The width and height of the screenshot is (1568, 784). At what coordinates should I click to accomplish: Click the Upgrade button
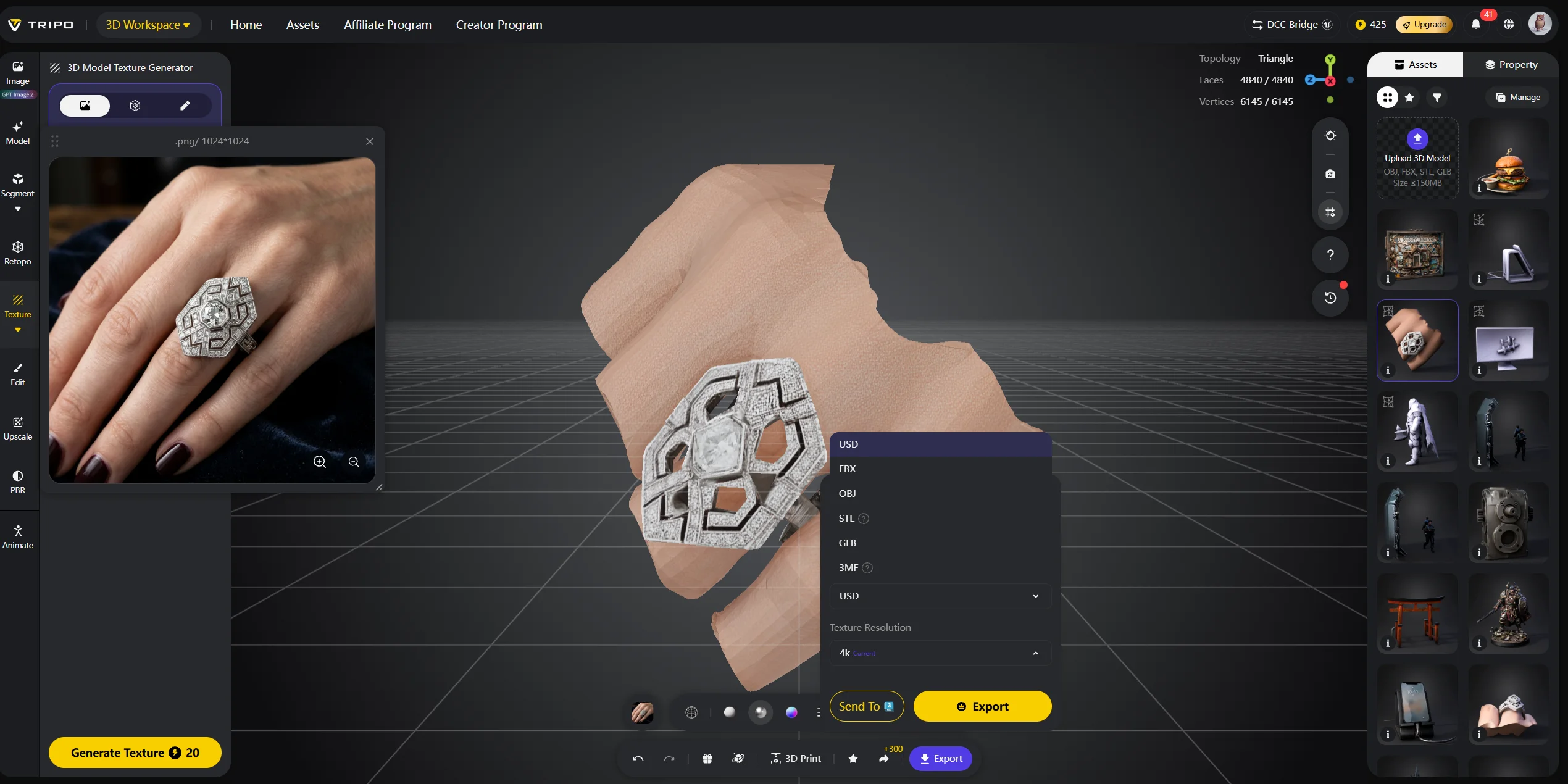coord(1424,24)
